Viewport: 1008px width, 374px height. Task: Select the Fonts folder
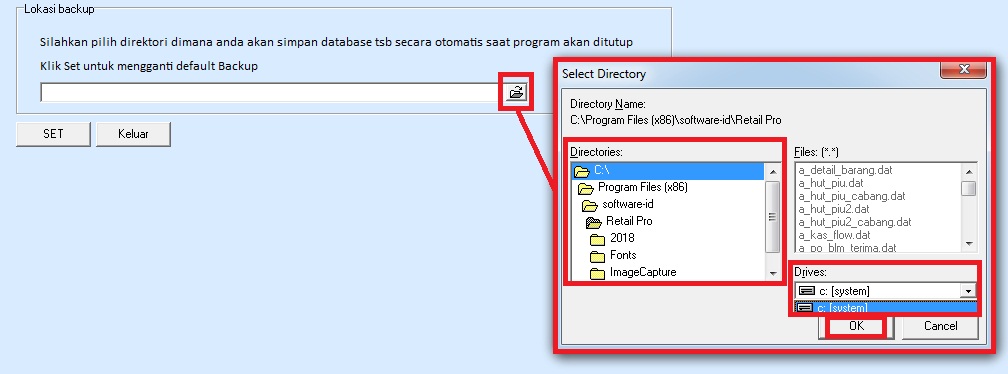tap(623, 255)
